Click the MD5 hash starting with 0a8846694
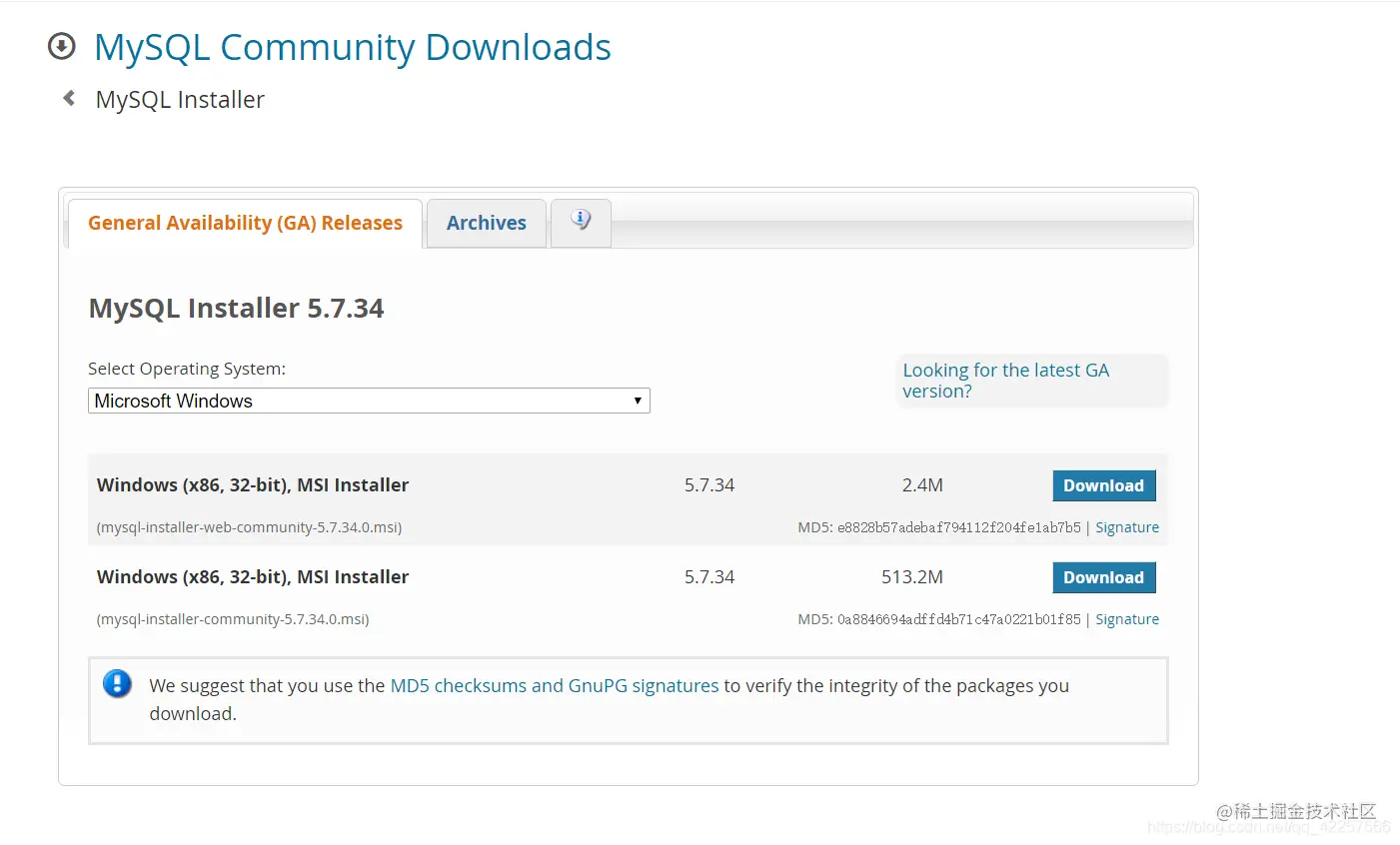Image resolution: width=1400 pixels, height=845 pixels. click(959, 619)
